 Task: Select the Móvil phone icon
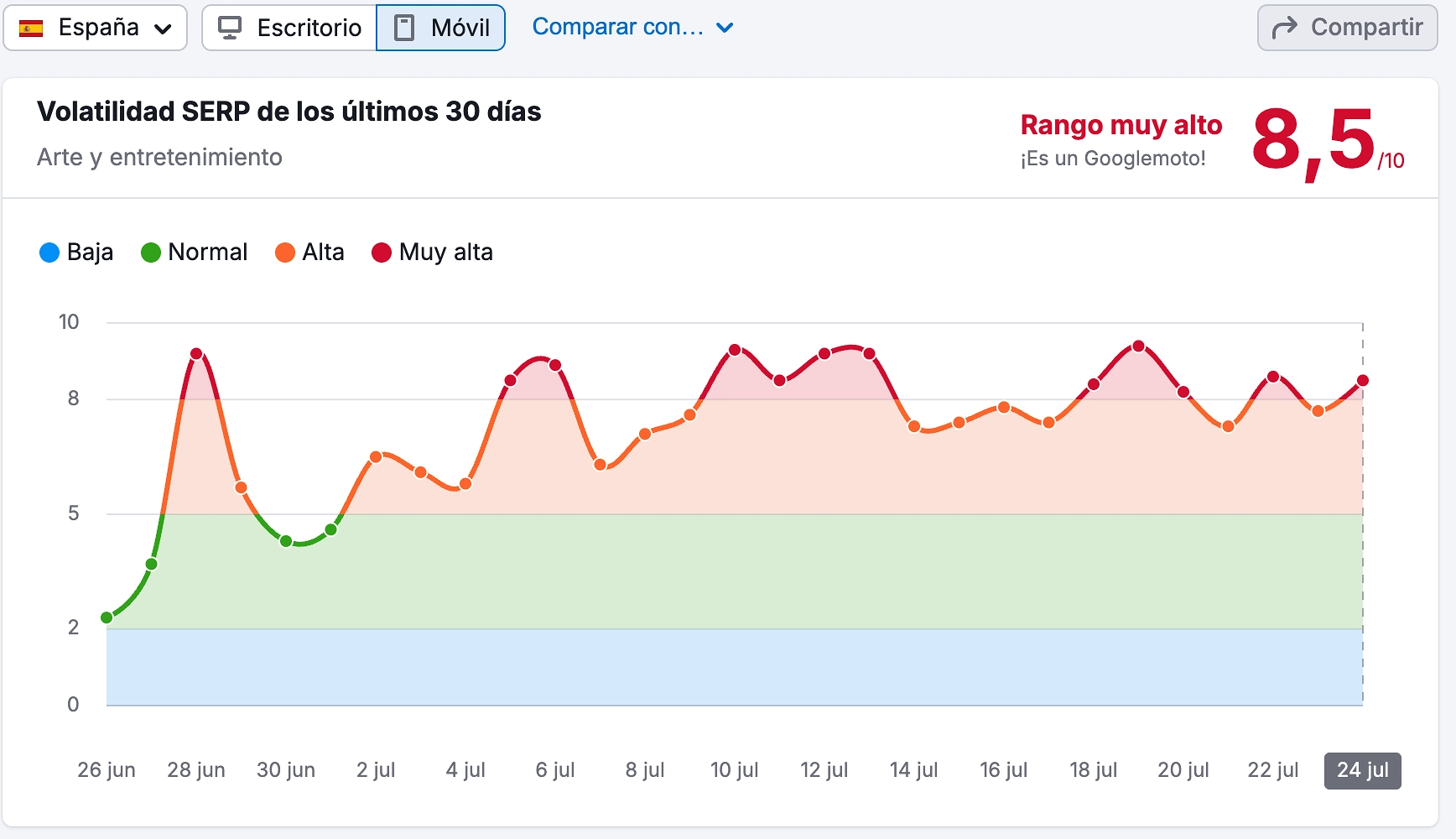pos(405,27)
